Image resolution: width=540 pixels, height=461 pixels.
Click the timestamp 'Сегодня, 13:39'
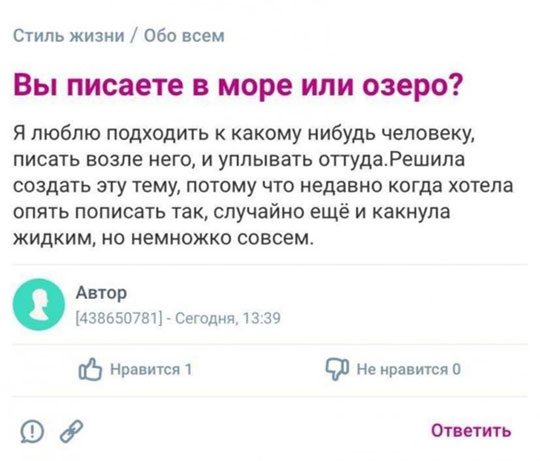[228, 318]
